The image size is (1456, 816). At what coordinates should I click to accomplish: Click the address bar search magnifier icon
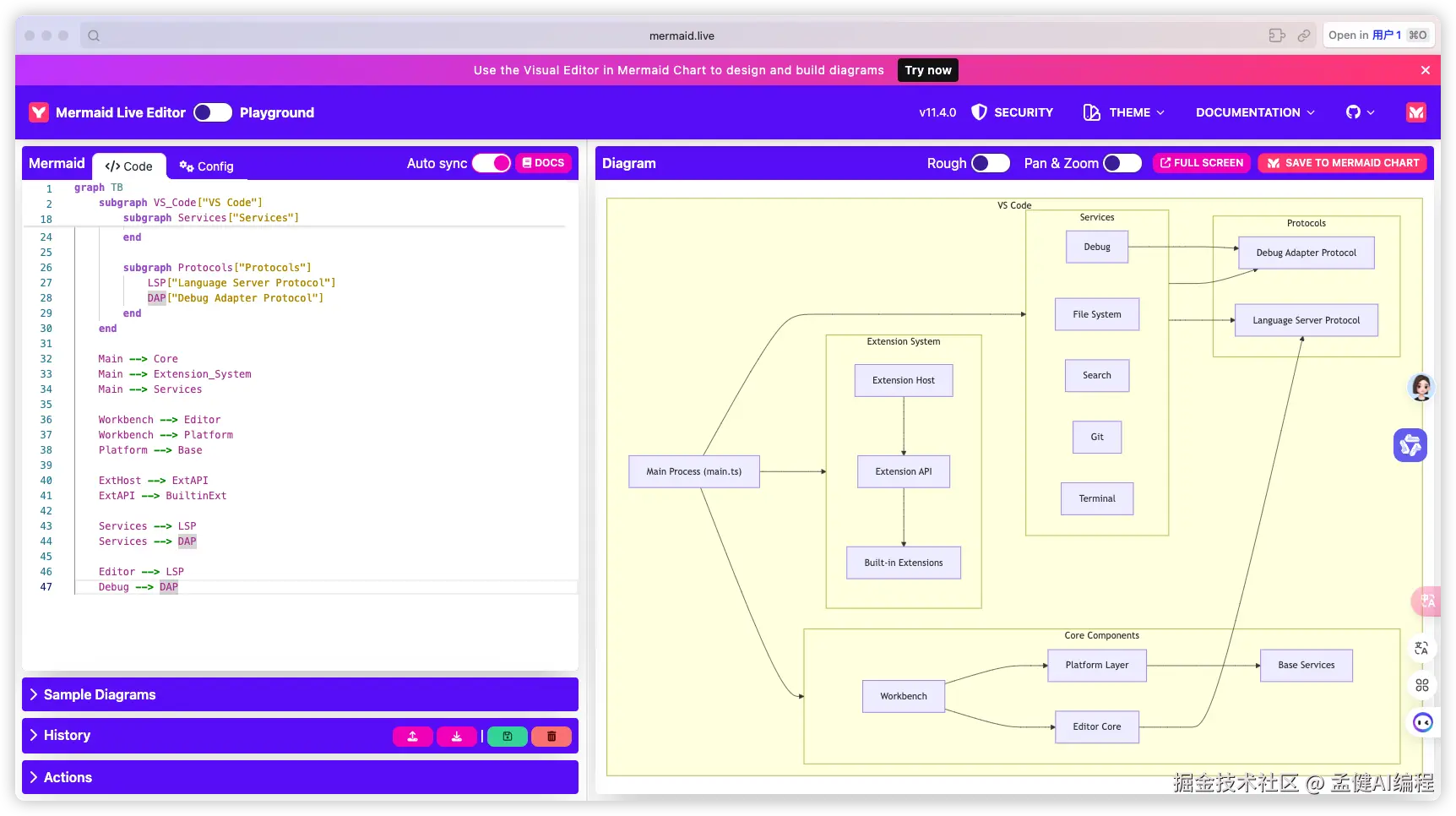click(94, 35)
